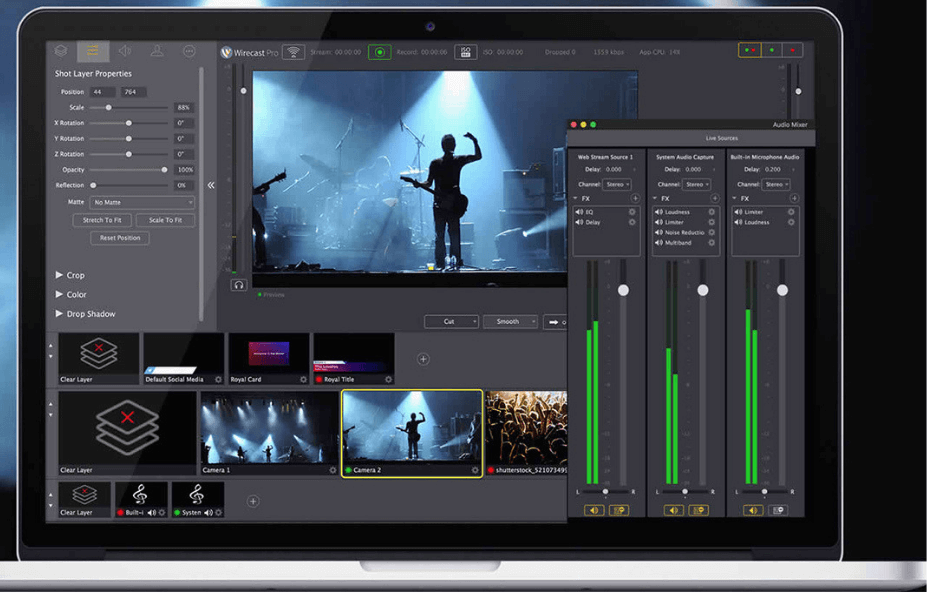The height and width of the screenshot is (593, 927).
Task: Select the shot layer properties sliders tab
Action: point(93,51)
